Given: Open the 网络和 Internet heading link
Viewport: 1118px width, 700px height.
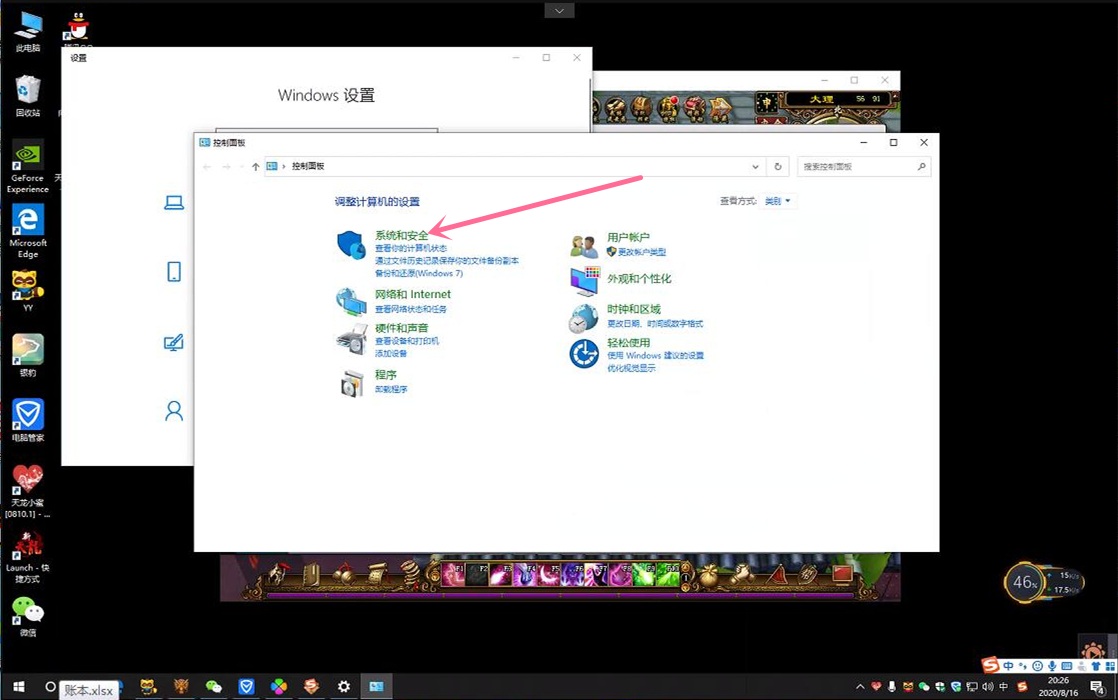Looking at the screenshot, I should pyautogui.click(x=413, y=294).
